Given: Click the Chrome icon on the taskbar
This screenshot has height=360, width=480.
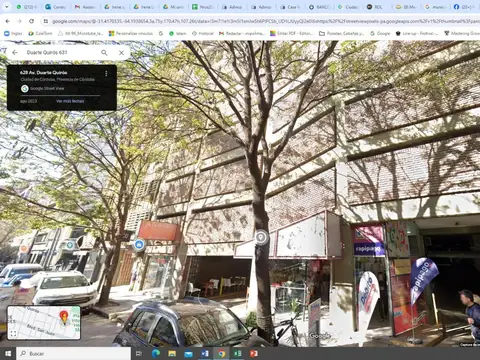Looking at the screenshot, I should 221,353.
